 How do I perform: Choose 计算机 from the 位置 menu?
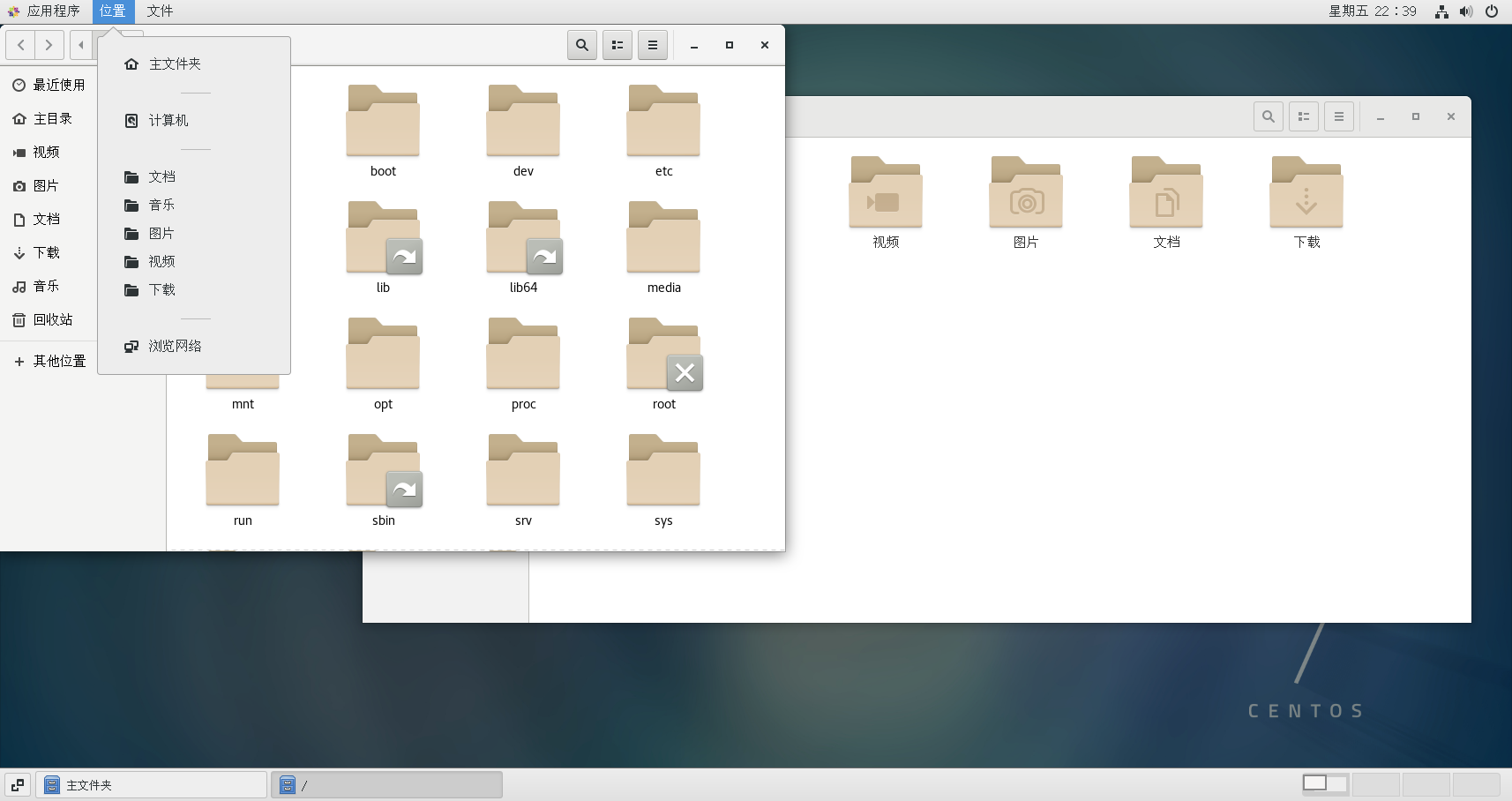[194, 120]
